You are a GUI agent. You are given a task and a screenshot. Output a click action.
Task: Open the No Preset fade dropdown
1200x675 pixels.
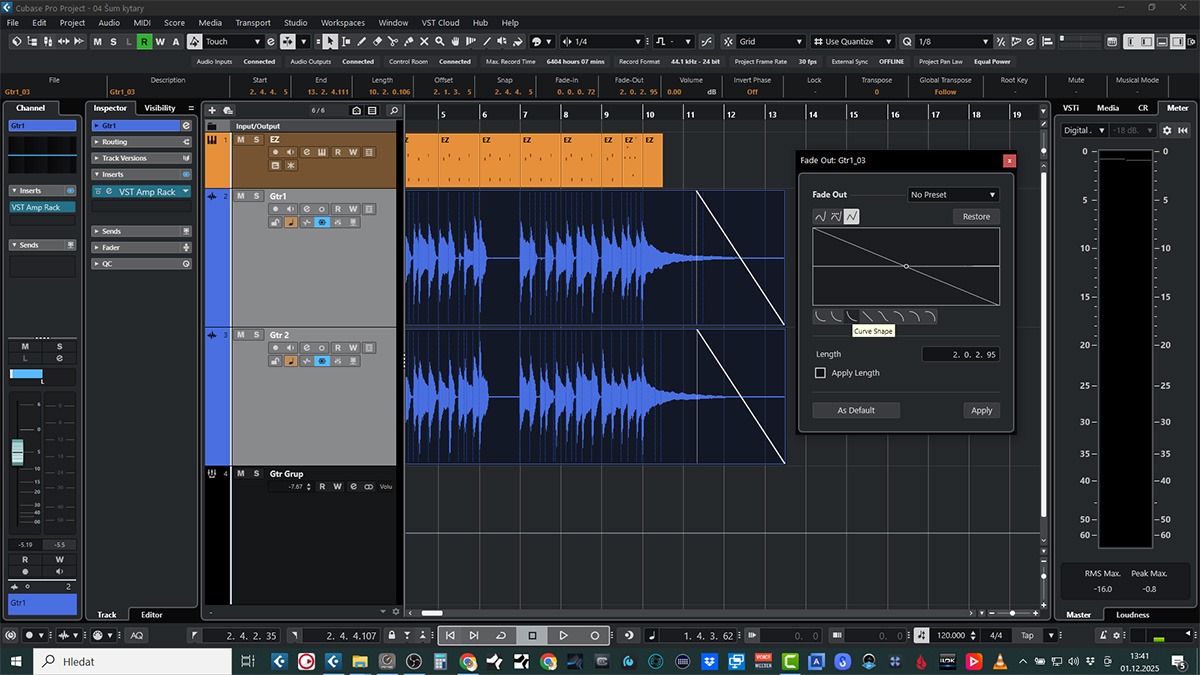coord(953,195)
